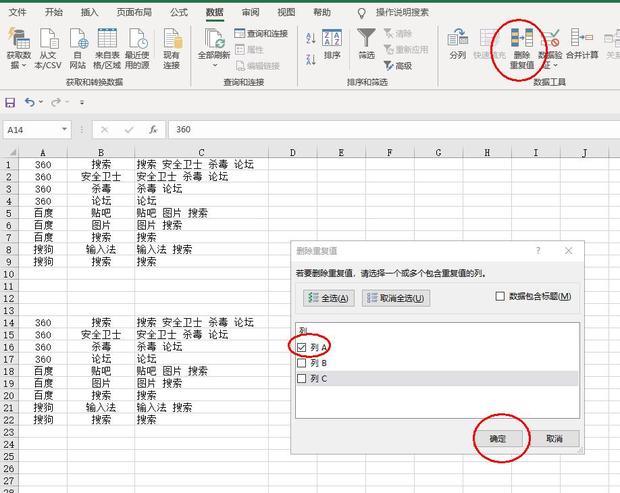Click the 筛选 filter funnel icon
Screen dimensions: 620x493
366,39
